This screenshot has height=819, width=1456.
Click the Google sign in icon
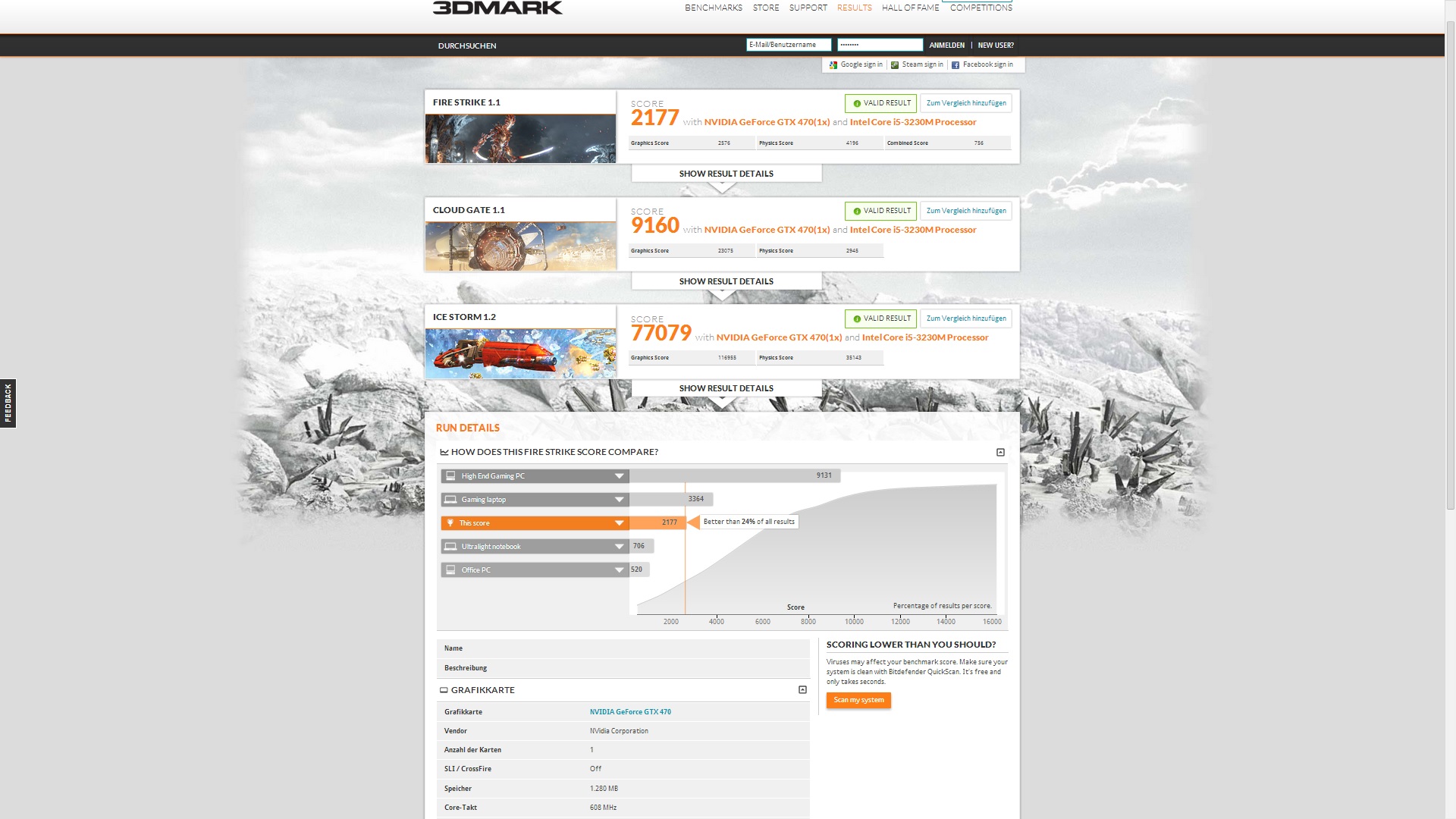click(833, 65)
